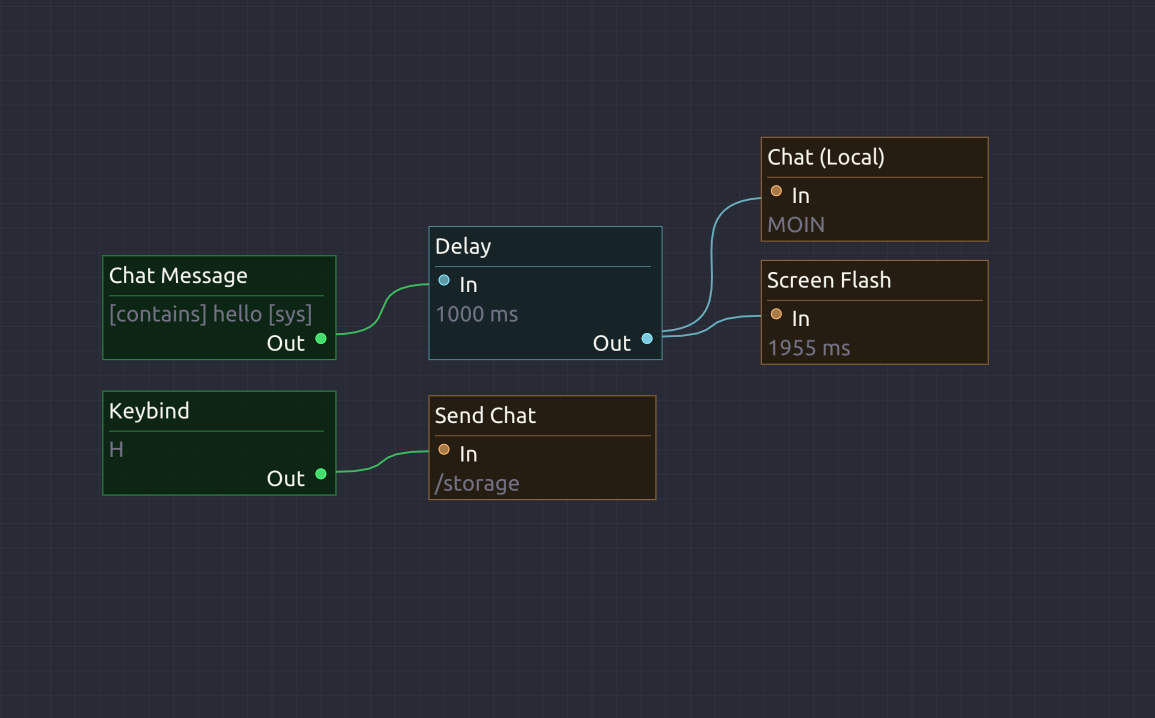Screen dimensions: 1155x718
Task: Select the Screen Flash node title
Action: tap(829, 280)
